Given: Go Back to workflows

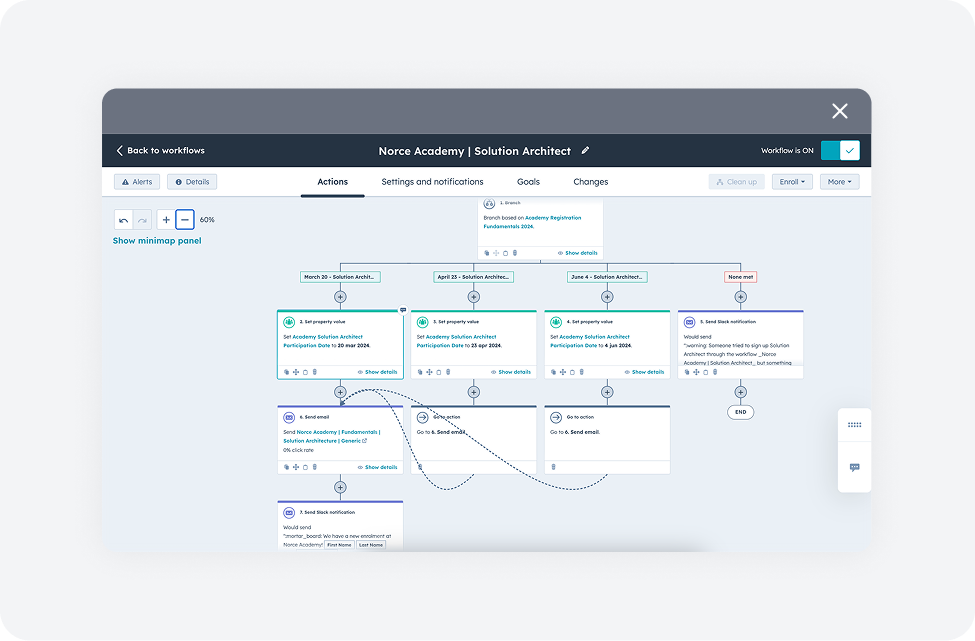Looking at the screenshot, I should [x=160, y=150].
